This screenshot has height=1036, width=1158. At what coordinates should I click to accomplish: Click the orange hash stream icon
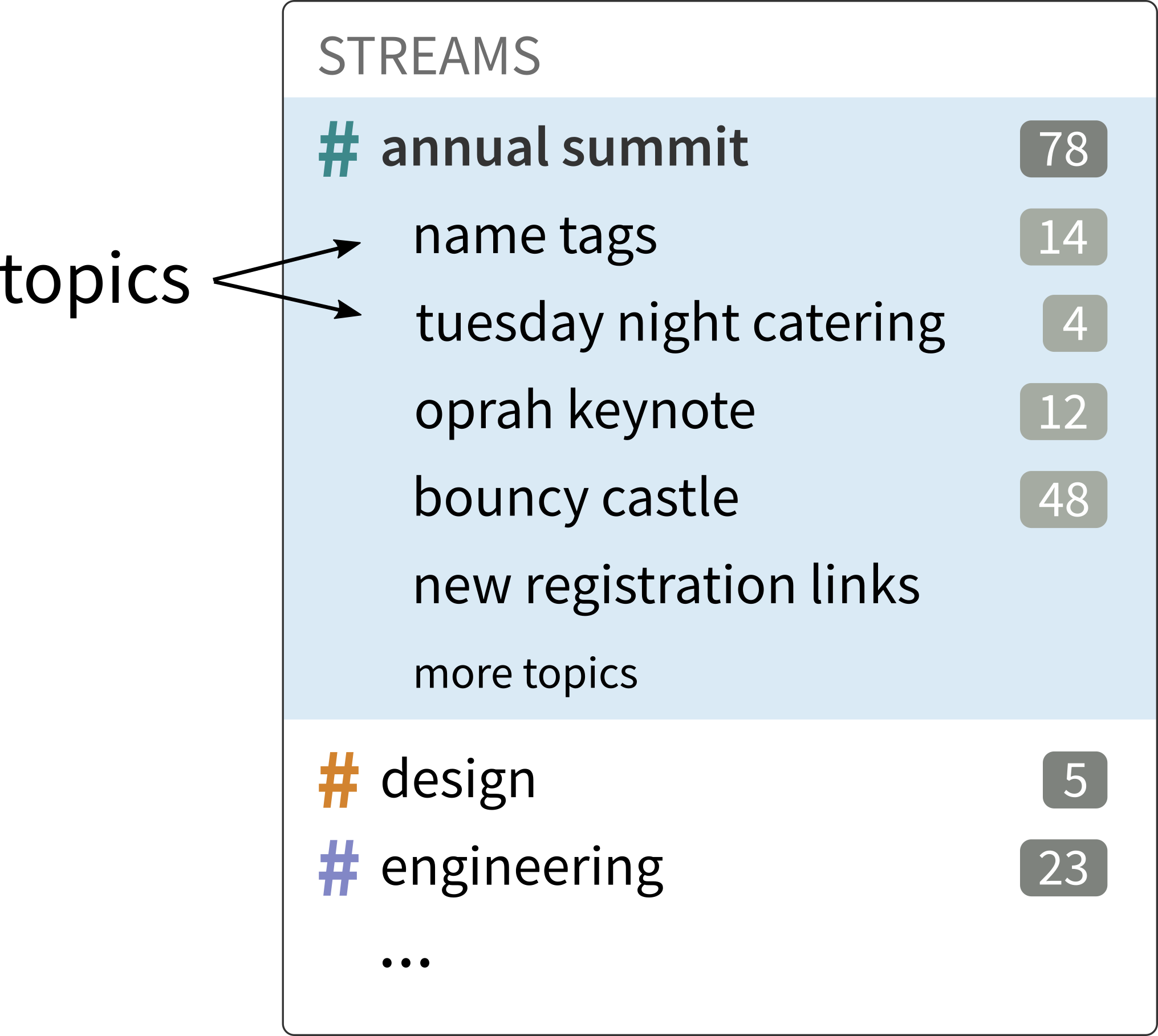[339, 779]
